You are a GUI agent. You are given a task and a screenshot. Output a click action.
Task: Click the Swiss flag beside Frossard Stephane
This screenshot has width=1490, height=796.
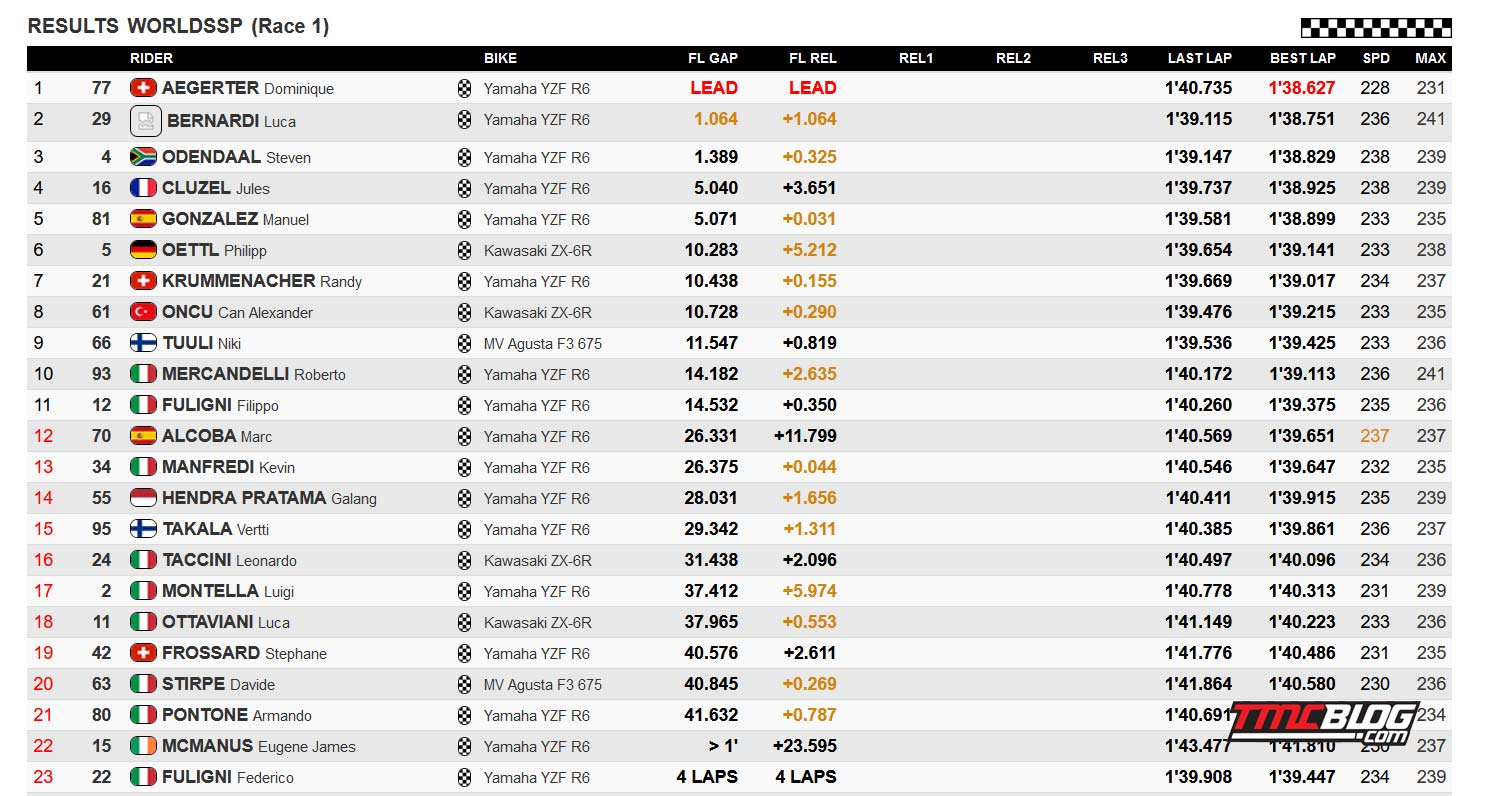(143, 653)
